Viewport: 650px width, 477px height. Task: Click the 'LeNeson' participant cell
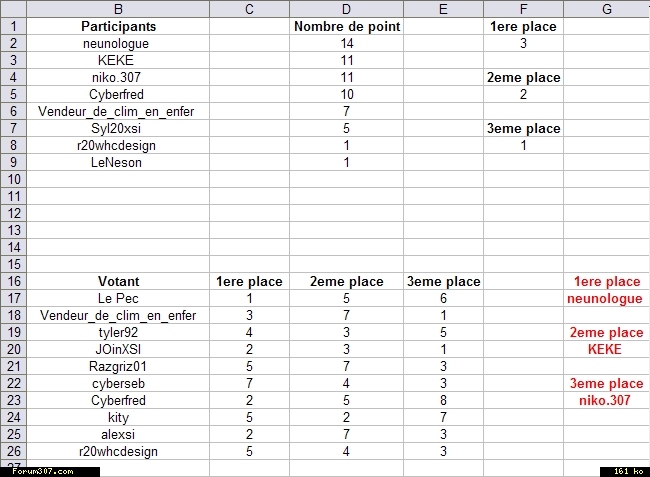pyautogui.click(x=119, y=162)
